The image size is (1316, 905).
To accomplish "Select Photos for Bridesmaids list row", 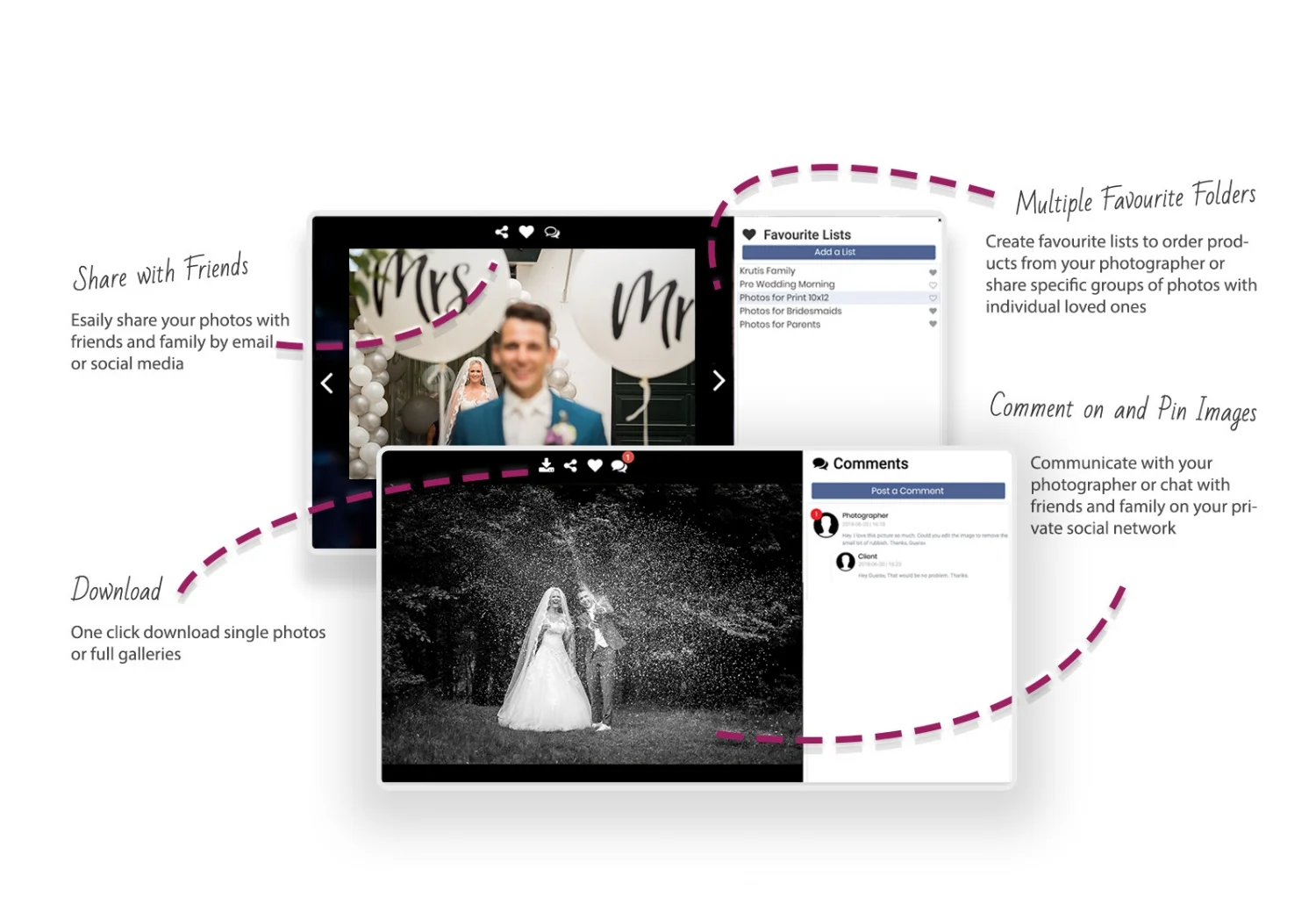I will tap(838, 311).
